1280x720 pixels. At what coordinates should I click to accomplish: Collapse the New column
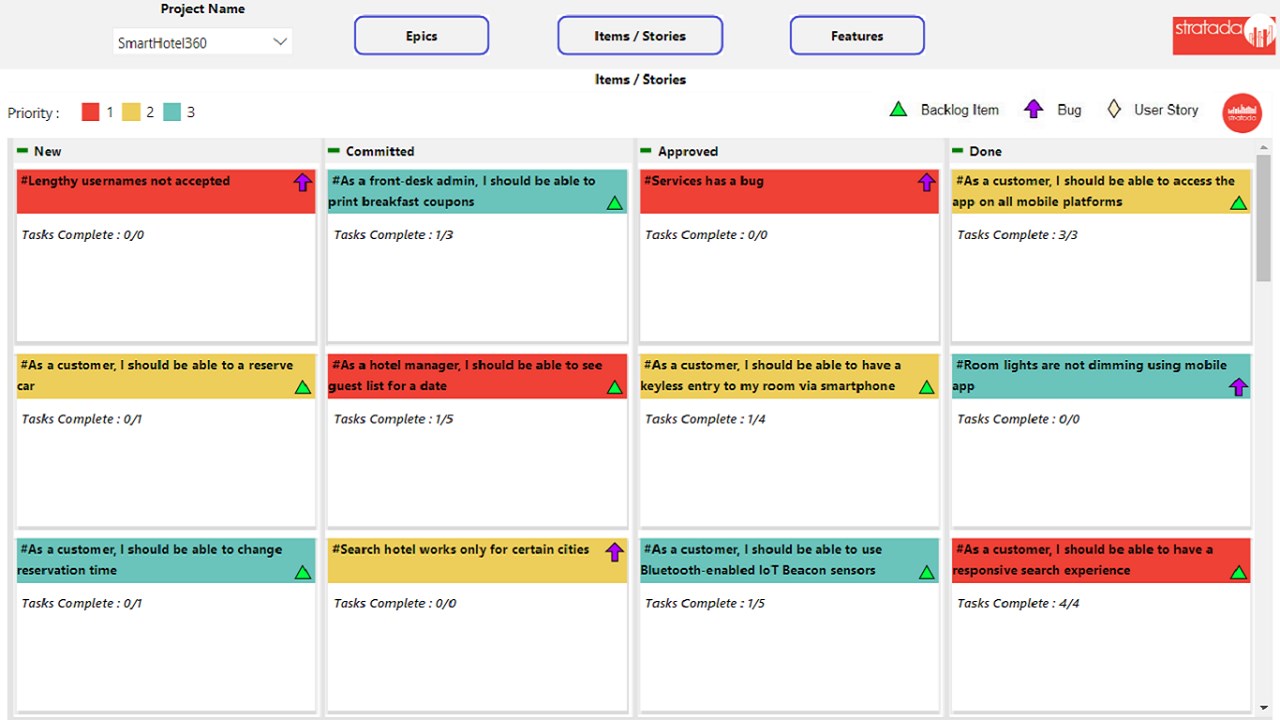pos(22,151)
